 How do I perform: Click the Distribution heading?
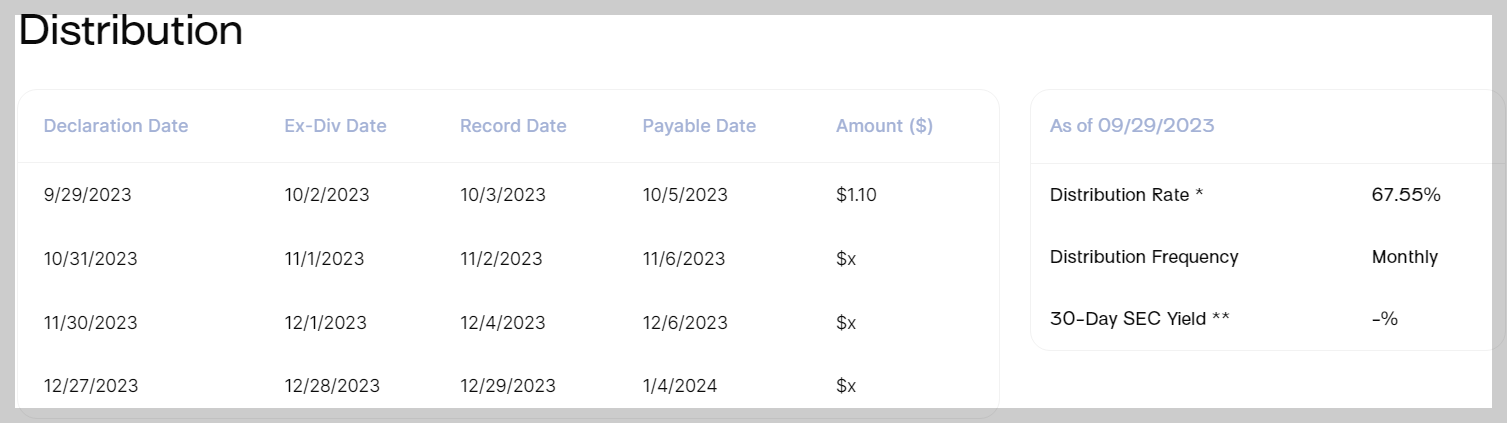pyautogui.click(x=130, y=31)
